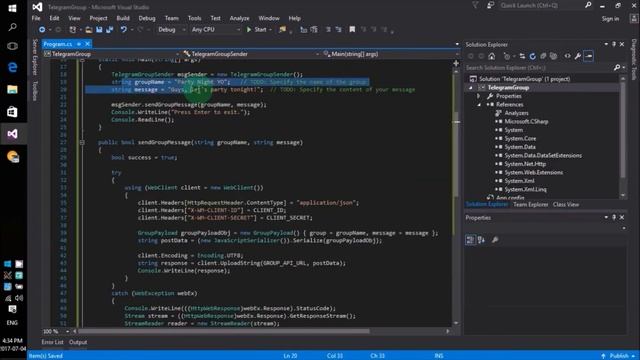Open the Toolbox side tab
This screenshot has width=640, height=360.
35,91
